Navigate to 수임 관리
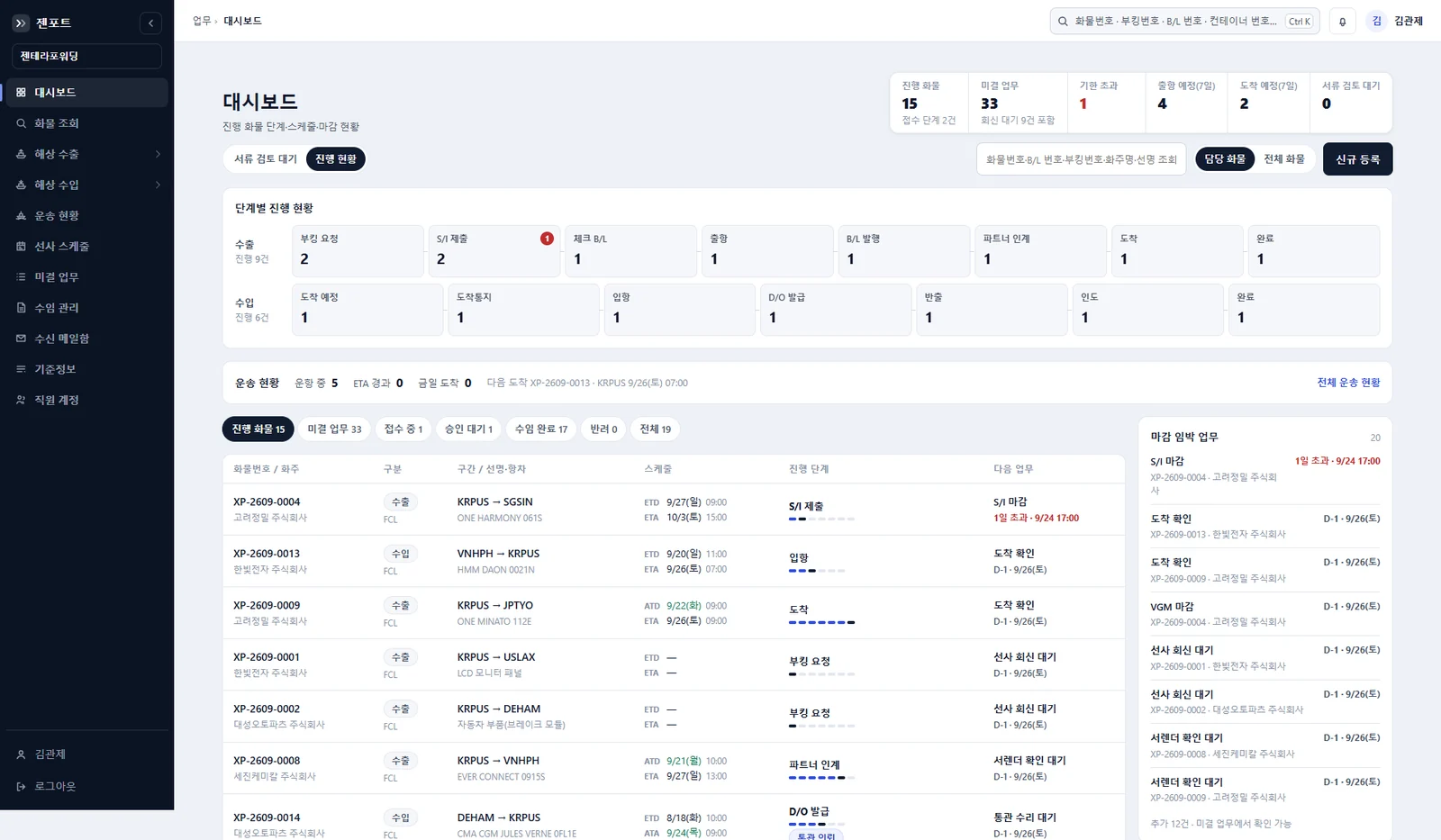 (x=86, y=308)
